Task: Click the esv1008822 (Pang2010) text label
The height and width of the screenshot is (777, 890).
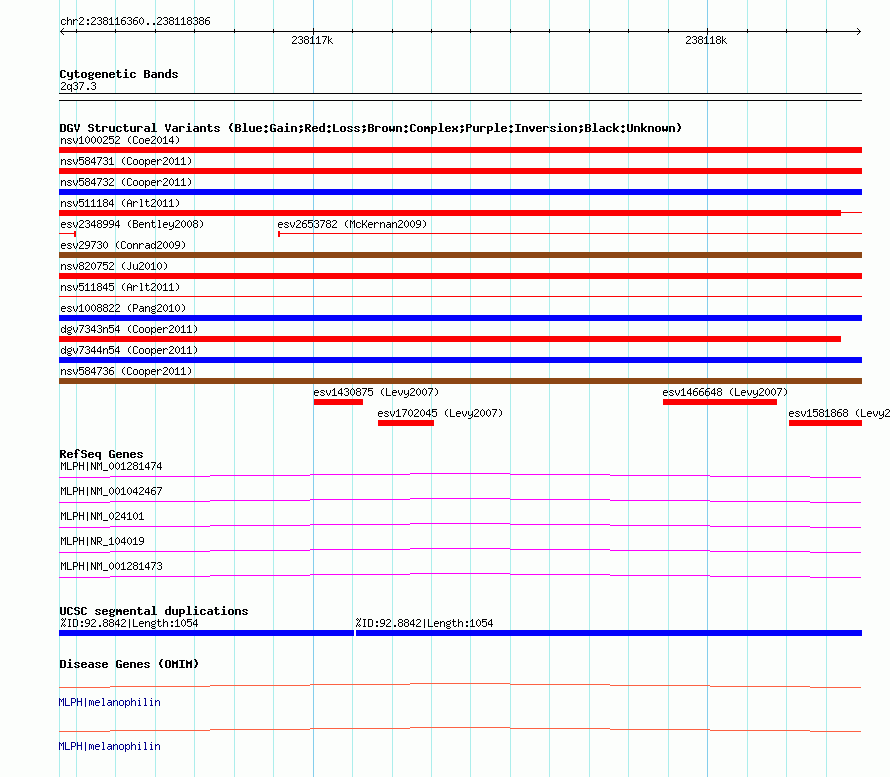Action: coord(123,308)
